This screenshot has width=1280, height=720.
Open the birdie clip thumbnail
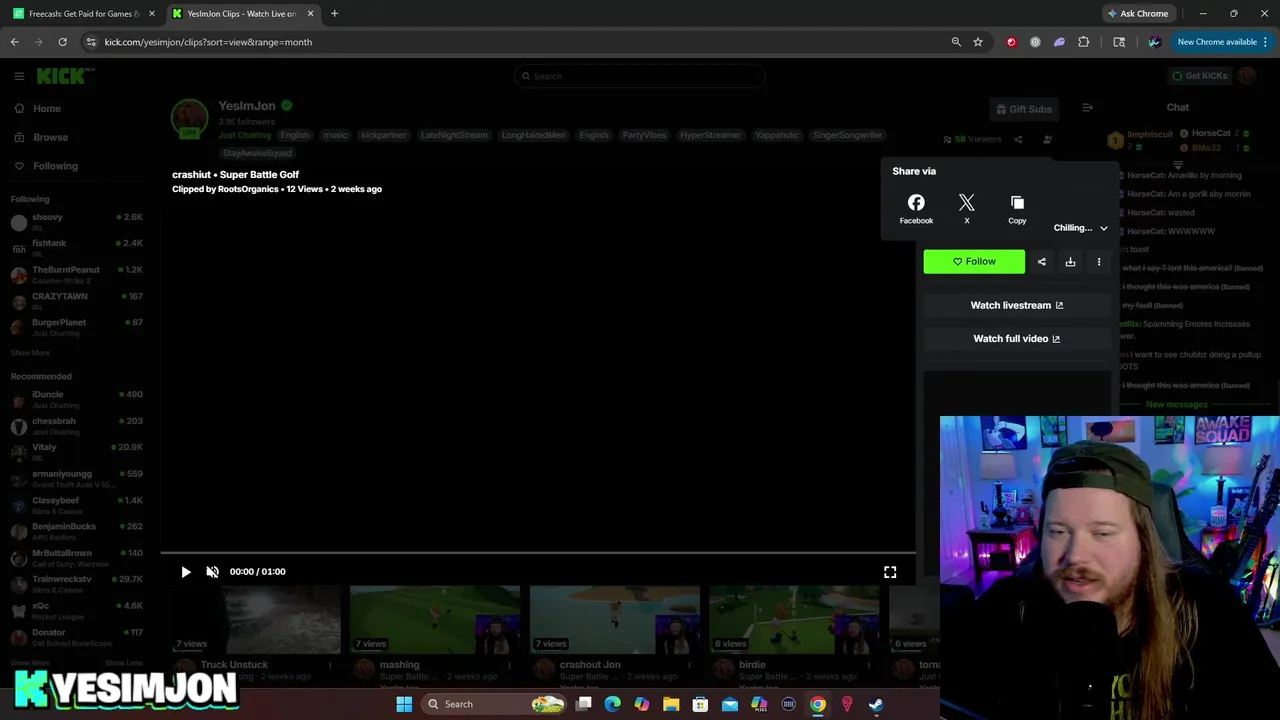(794, 620)
